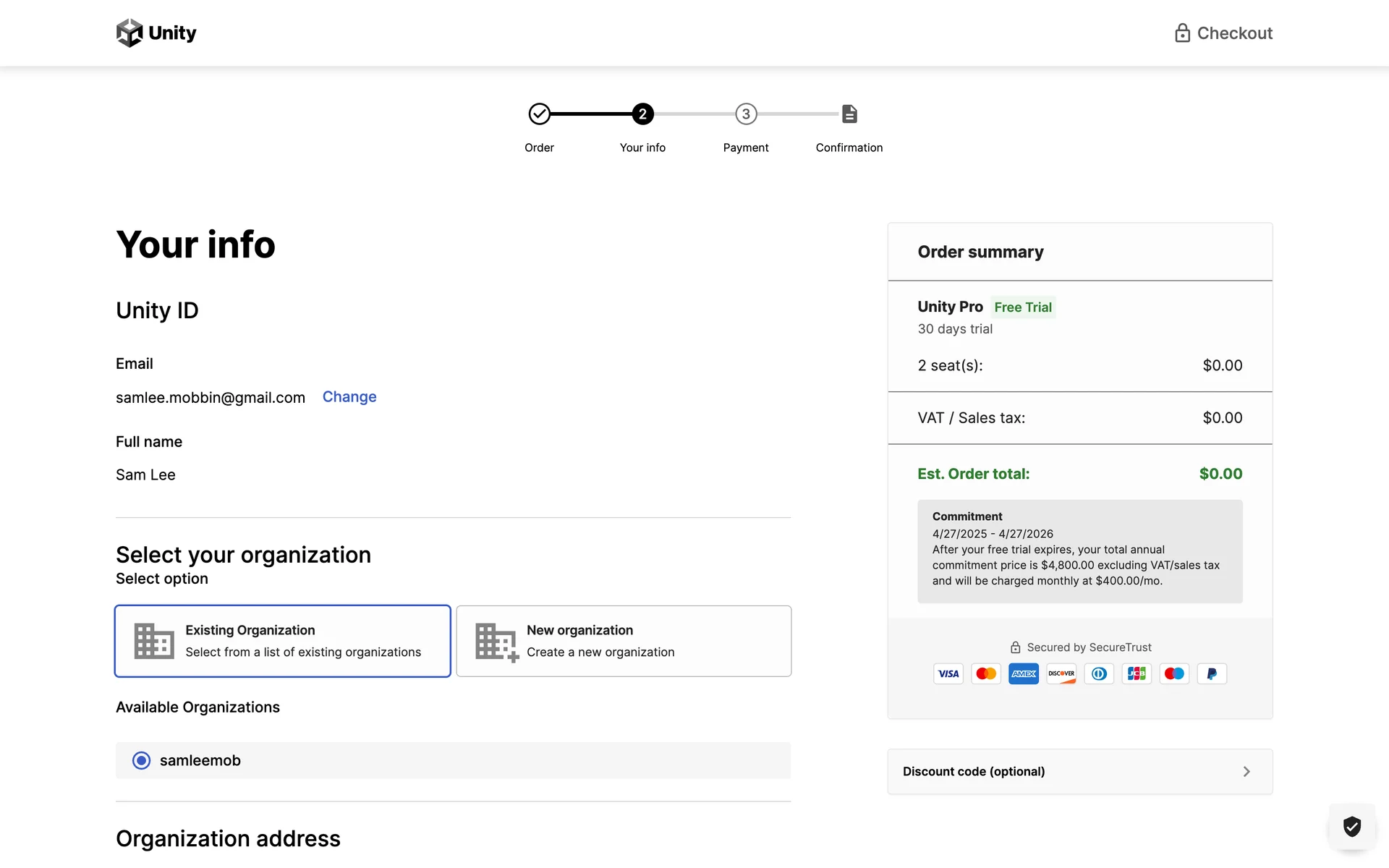
Task: Click the Unity logo icon
Action: click(x=129, y=33)
